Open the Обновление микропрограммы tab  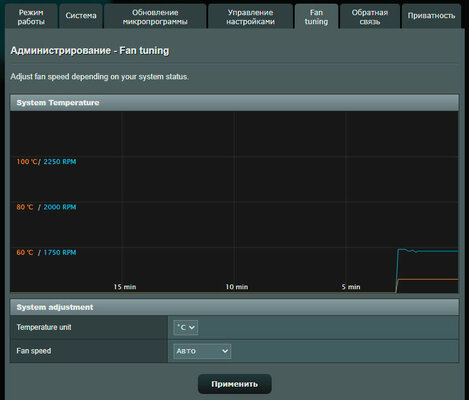click(x=155, y=17)
